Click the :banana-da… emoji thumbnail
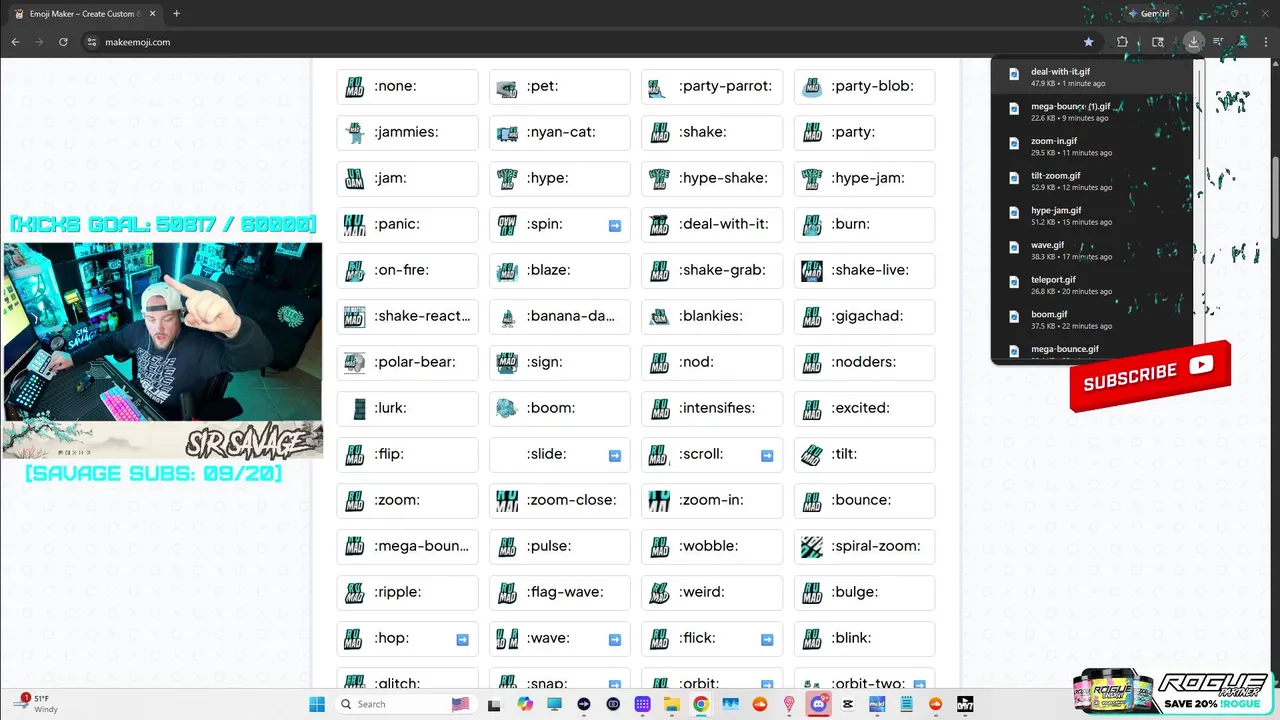 point(507,316)
